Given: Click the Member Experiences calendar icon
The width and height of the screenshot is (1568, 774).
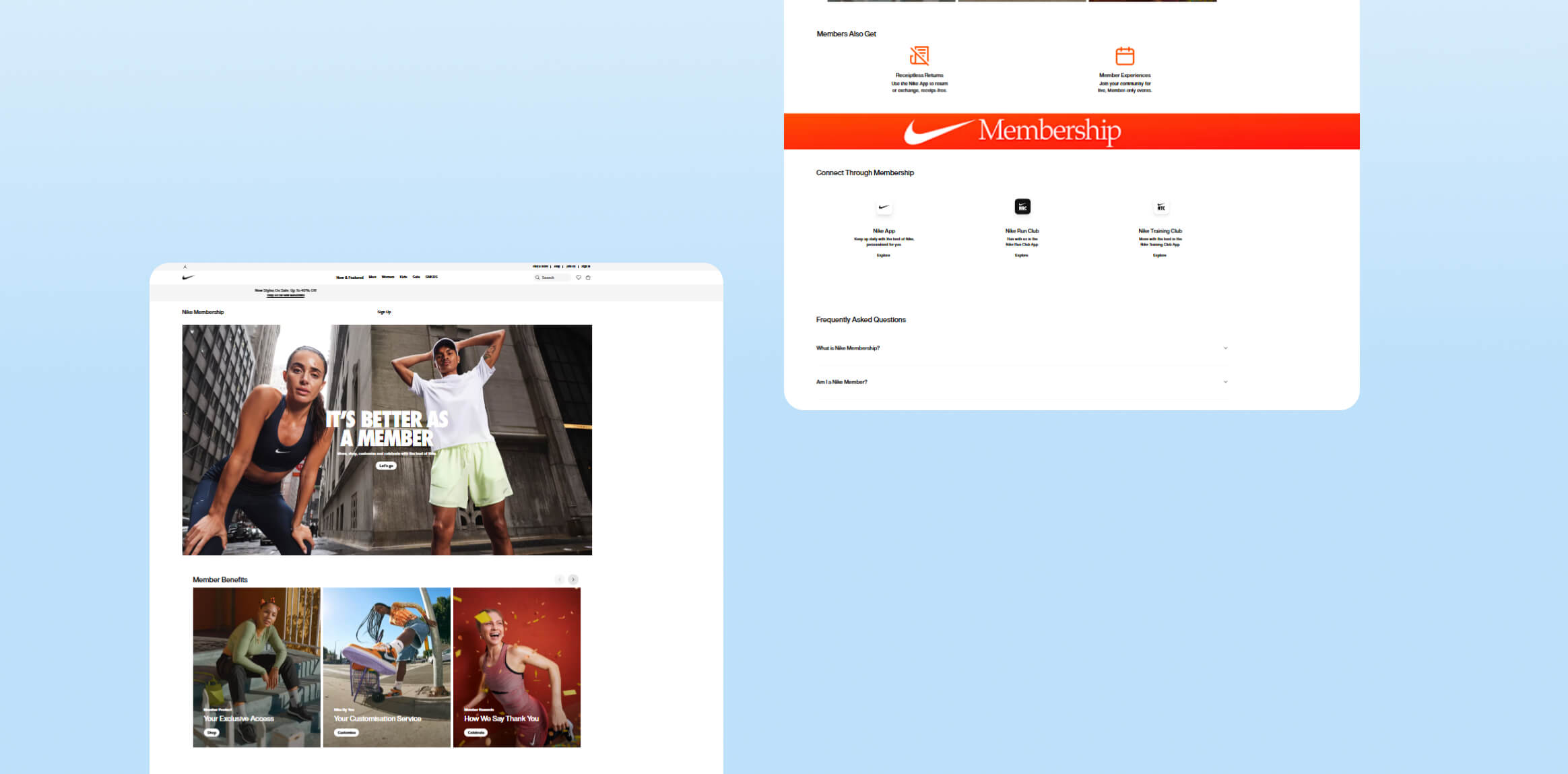Looking at the screenshot, I should (x=1125, y=55).
